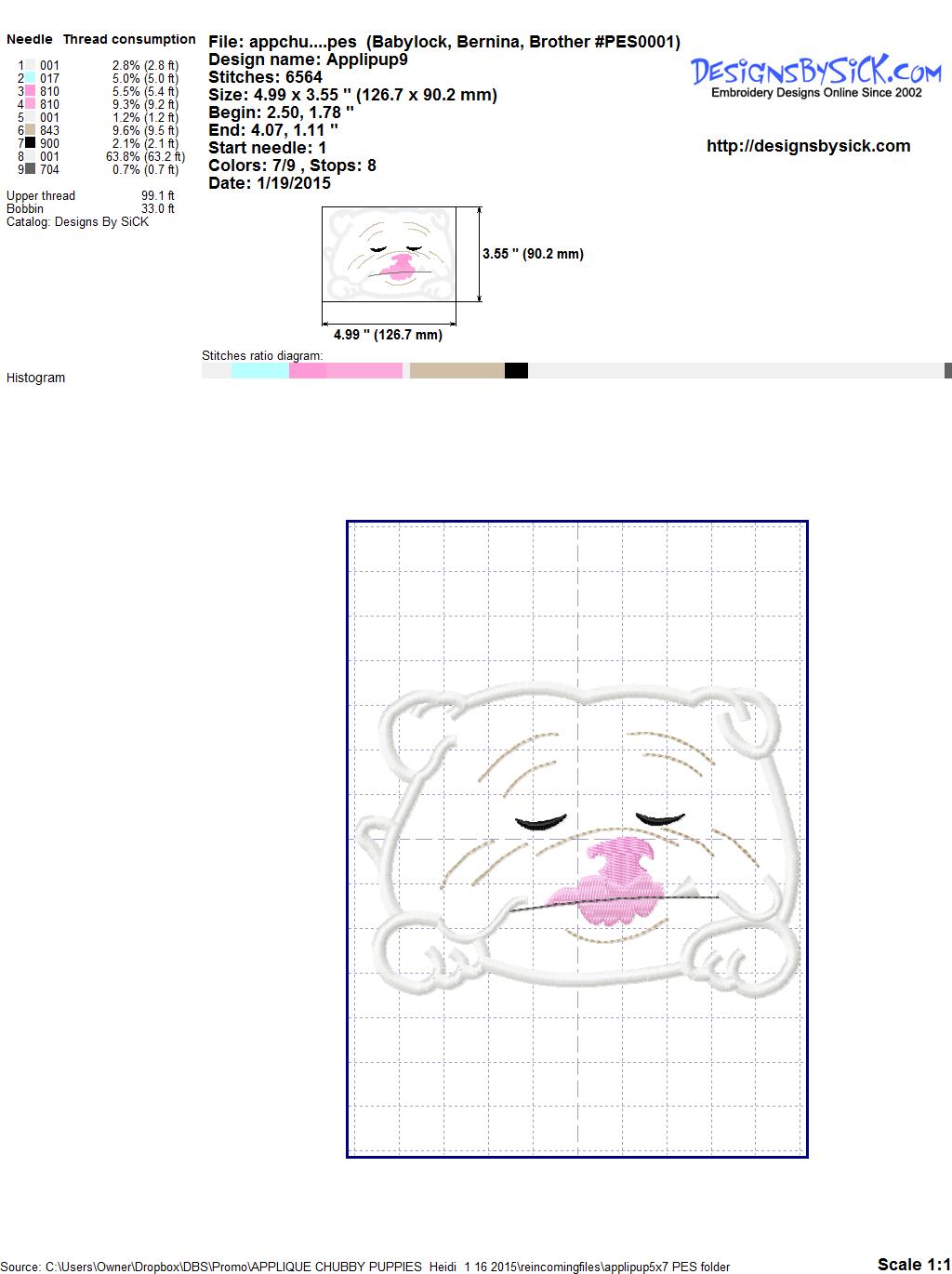
Task: Select the beige needle 6 swatch (843)
Action: click(x=31, y=131)
